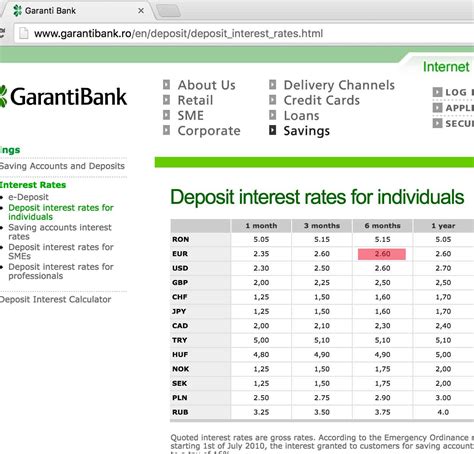This screenshot has width=474, height=454.
Task: Click the 1 month column header
Action: [261, 226]
